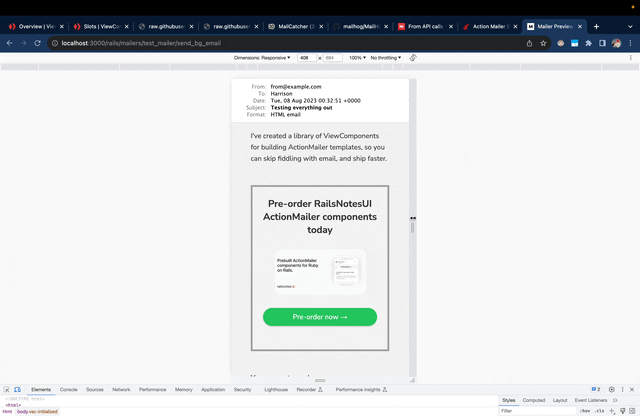Open the No throttling dropdown
The height and width of the screenshot is (416, 640).
click(386, 58)
